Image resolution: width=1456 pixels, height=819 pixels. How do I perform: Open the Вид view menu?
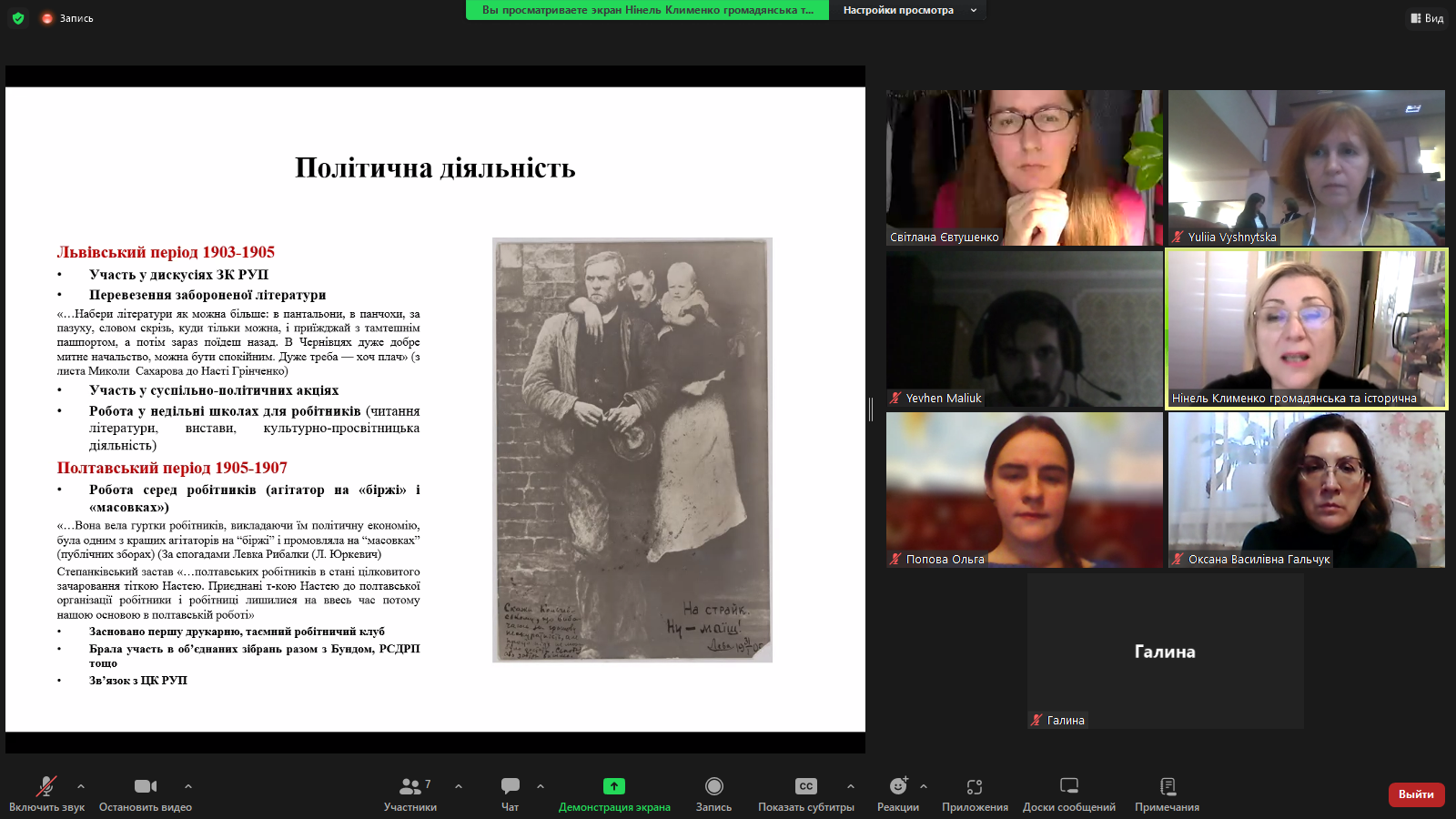click(1427, 18)
